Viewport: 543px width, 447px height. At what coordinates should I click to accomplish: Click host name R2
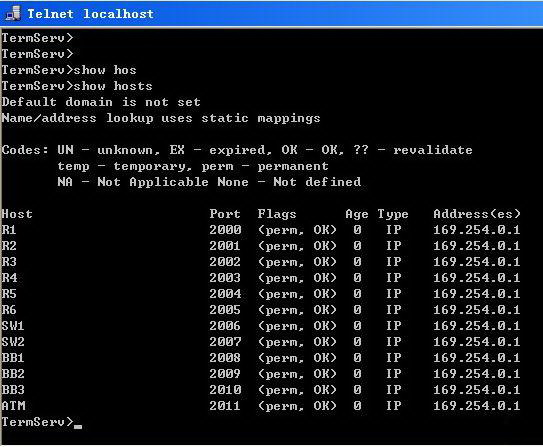(9, 246)
